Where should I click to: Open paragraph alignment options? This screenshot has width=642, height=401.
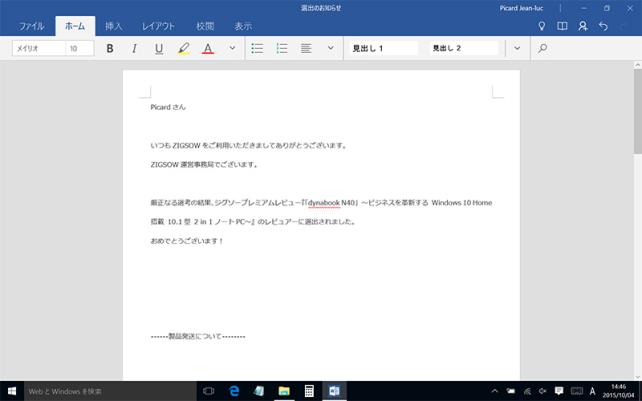[x=306, y=48]
